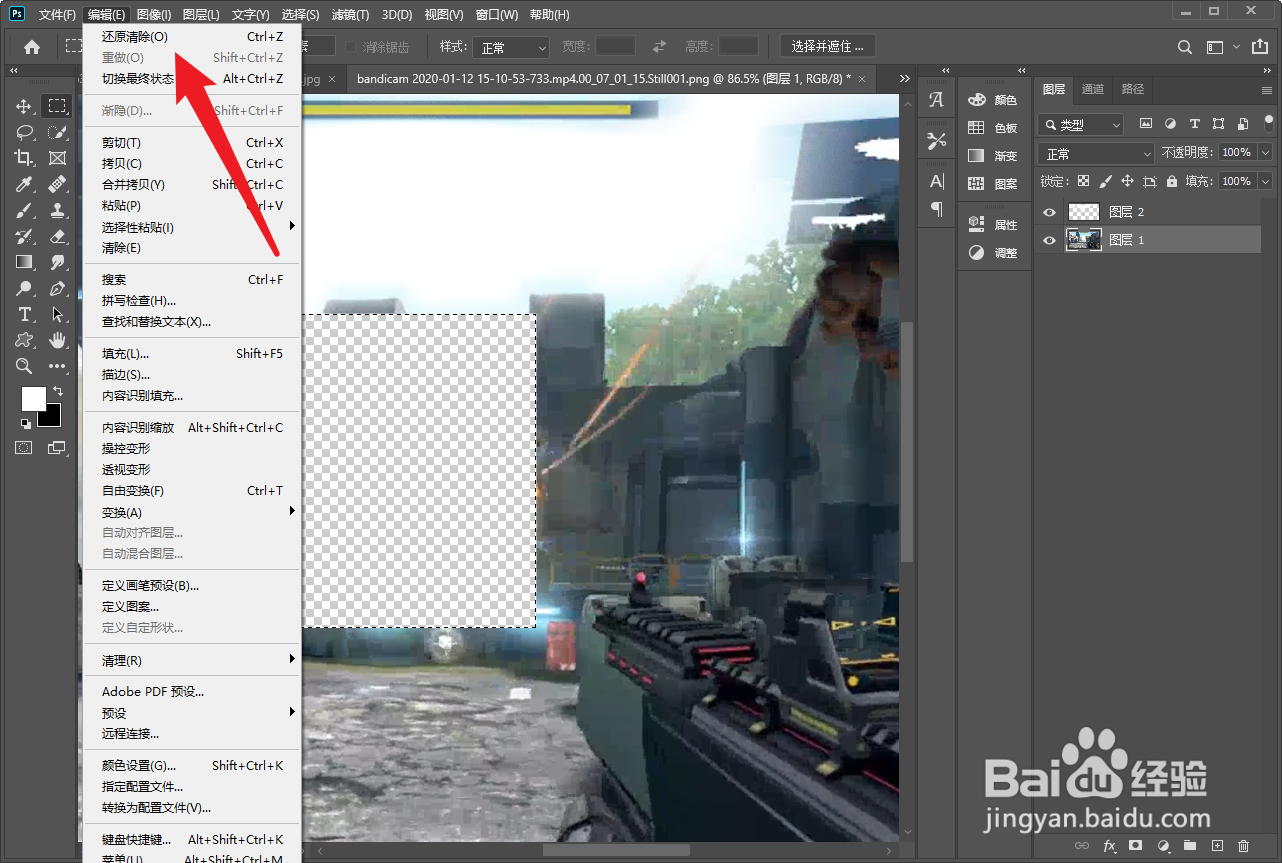Select the Eraser tool

coord(57,236)
